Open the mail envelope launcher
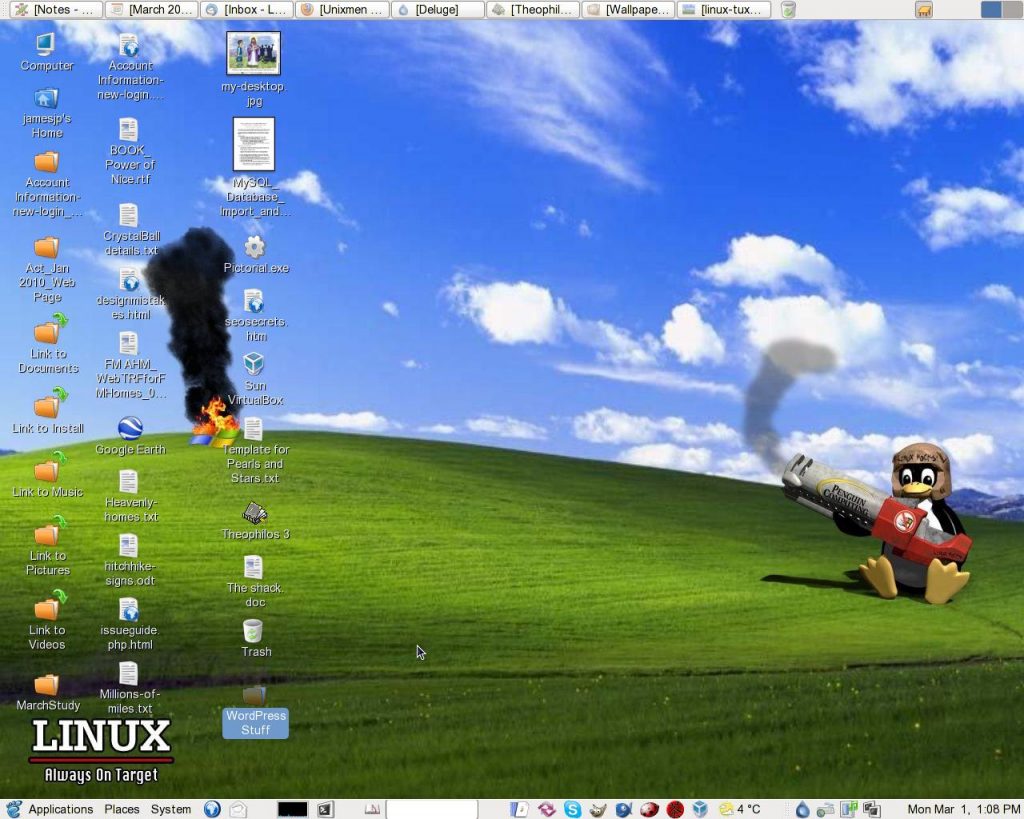The image size is (1024, 819). [238, 809]
